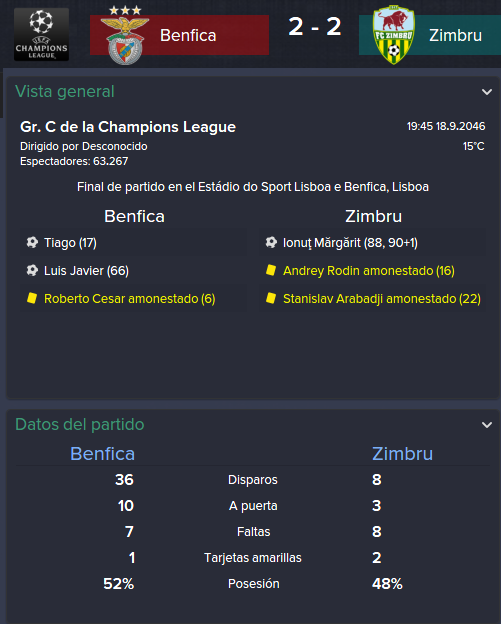Click the goal icon beside Tiago
This screenshot has width=501, height=624.
(x=32, y=242)
